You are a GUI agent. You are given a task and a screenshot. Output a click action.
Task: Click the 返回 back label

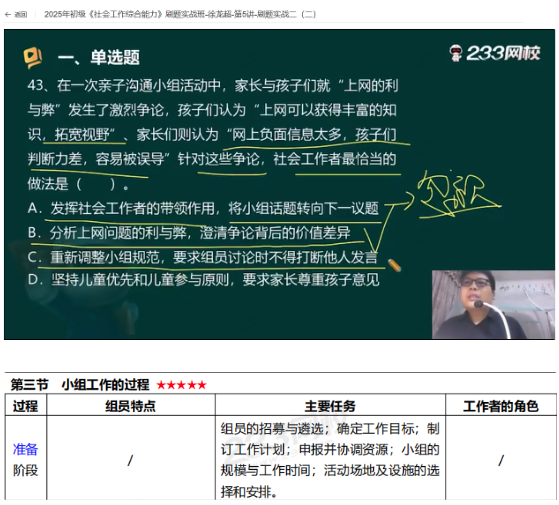(x=21, y=15)
